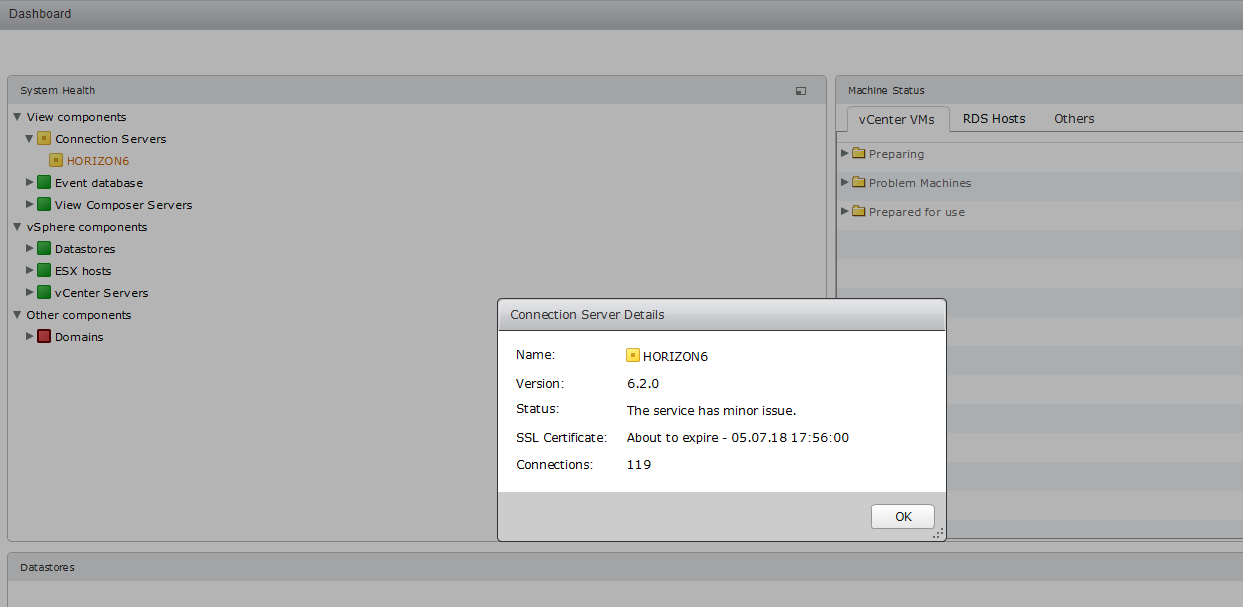Click the Problem Machines row label
Viewport: 1243px width, 607px height.
(x=920, y=183)
